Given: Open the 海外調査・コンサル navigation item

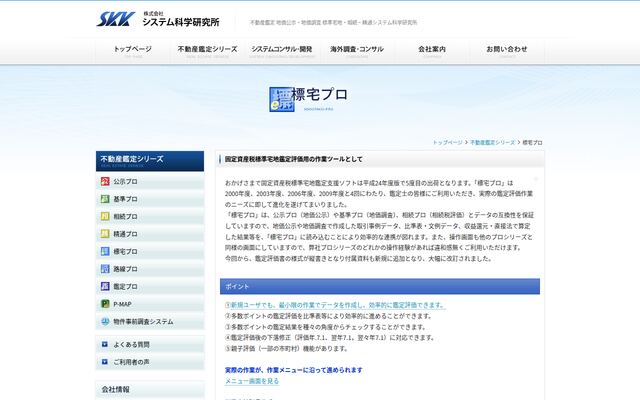Looking at the screenshot, I should pos(357,51).
